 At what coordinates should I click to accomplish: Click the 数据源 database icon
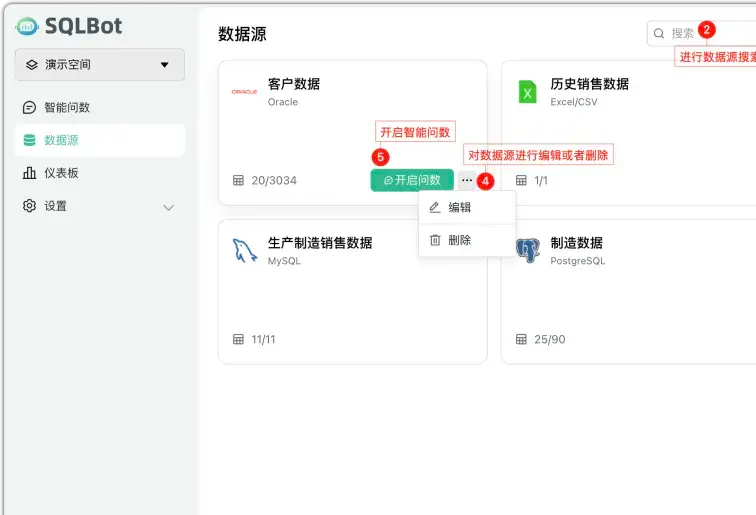tap(29, 140)
